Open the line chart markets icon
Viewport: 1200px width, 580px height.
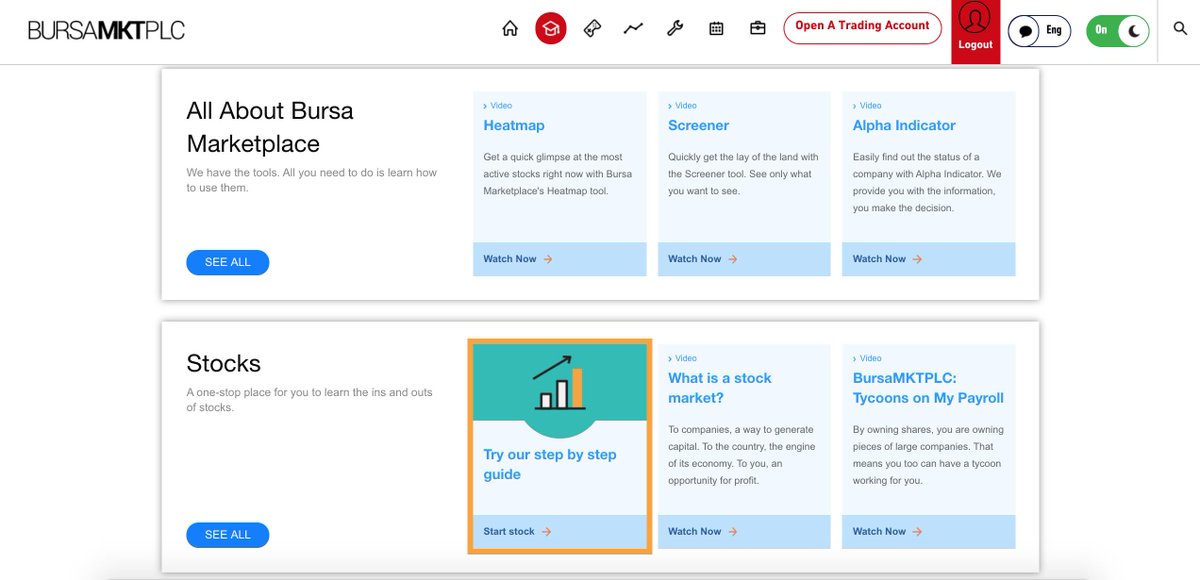click(633, 29)
